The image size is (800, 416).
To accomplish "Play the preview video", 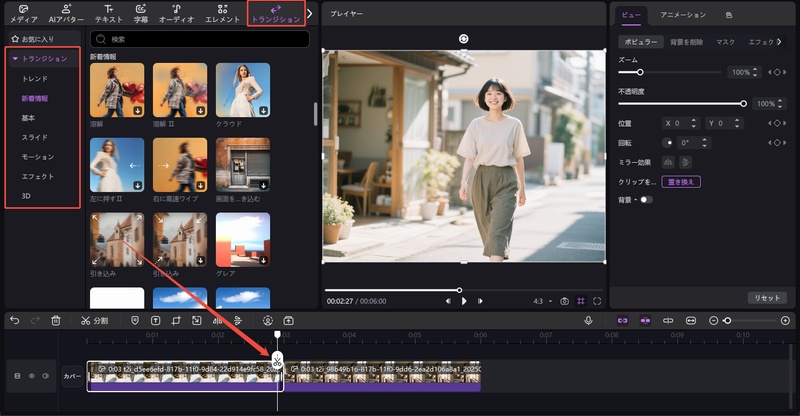I will pyautogui.click(x=464, y=301).
